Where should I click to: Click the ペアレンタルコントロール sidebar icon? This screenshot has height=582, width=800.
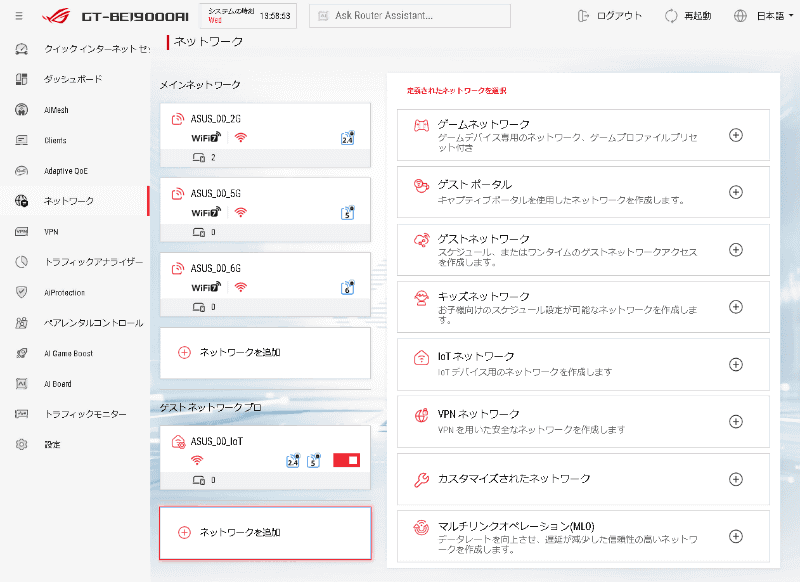click(21, 323)
